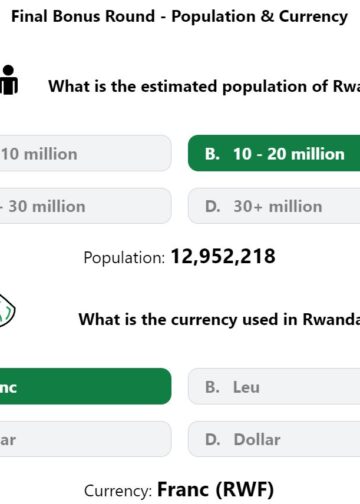
Task: Click the 'Final Bonus Round' heading text
Action: pyautogui.click(x=83, y=16)
